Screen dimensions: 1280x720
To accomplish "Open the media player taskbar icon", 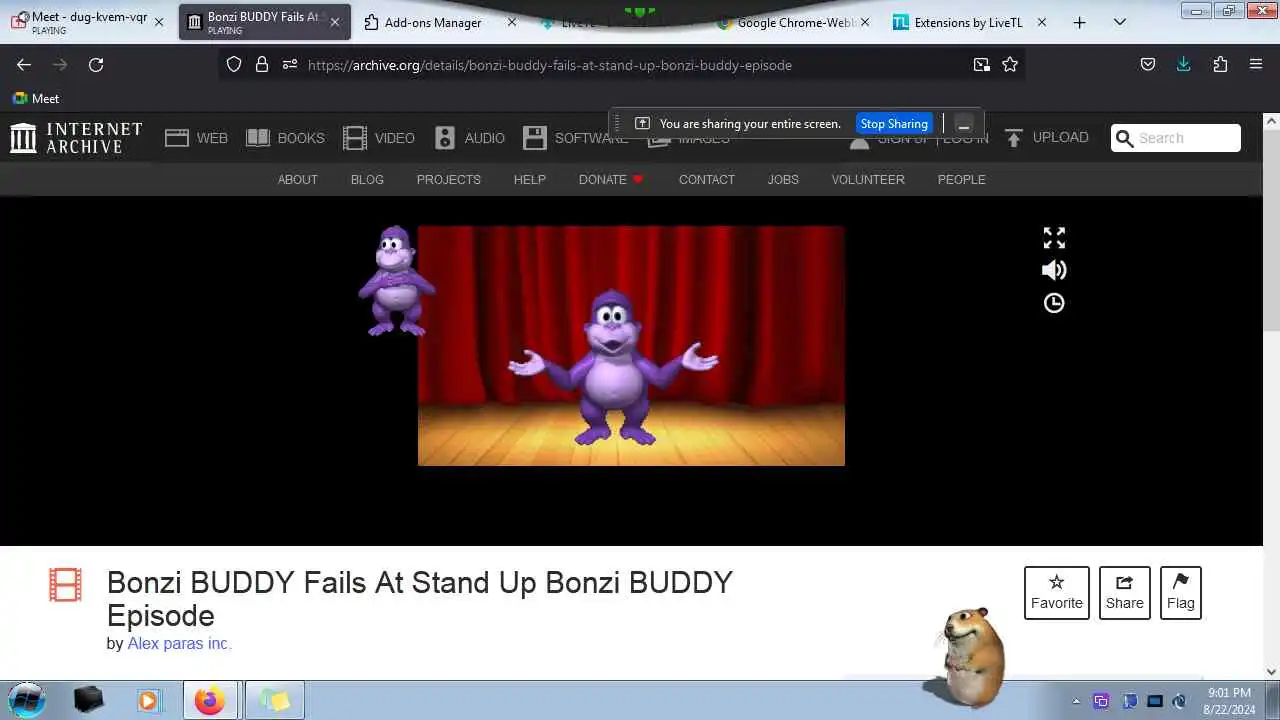I will (x=148, y=700).
